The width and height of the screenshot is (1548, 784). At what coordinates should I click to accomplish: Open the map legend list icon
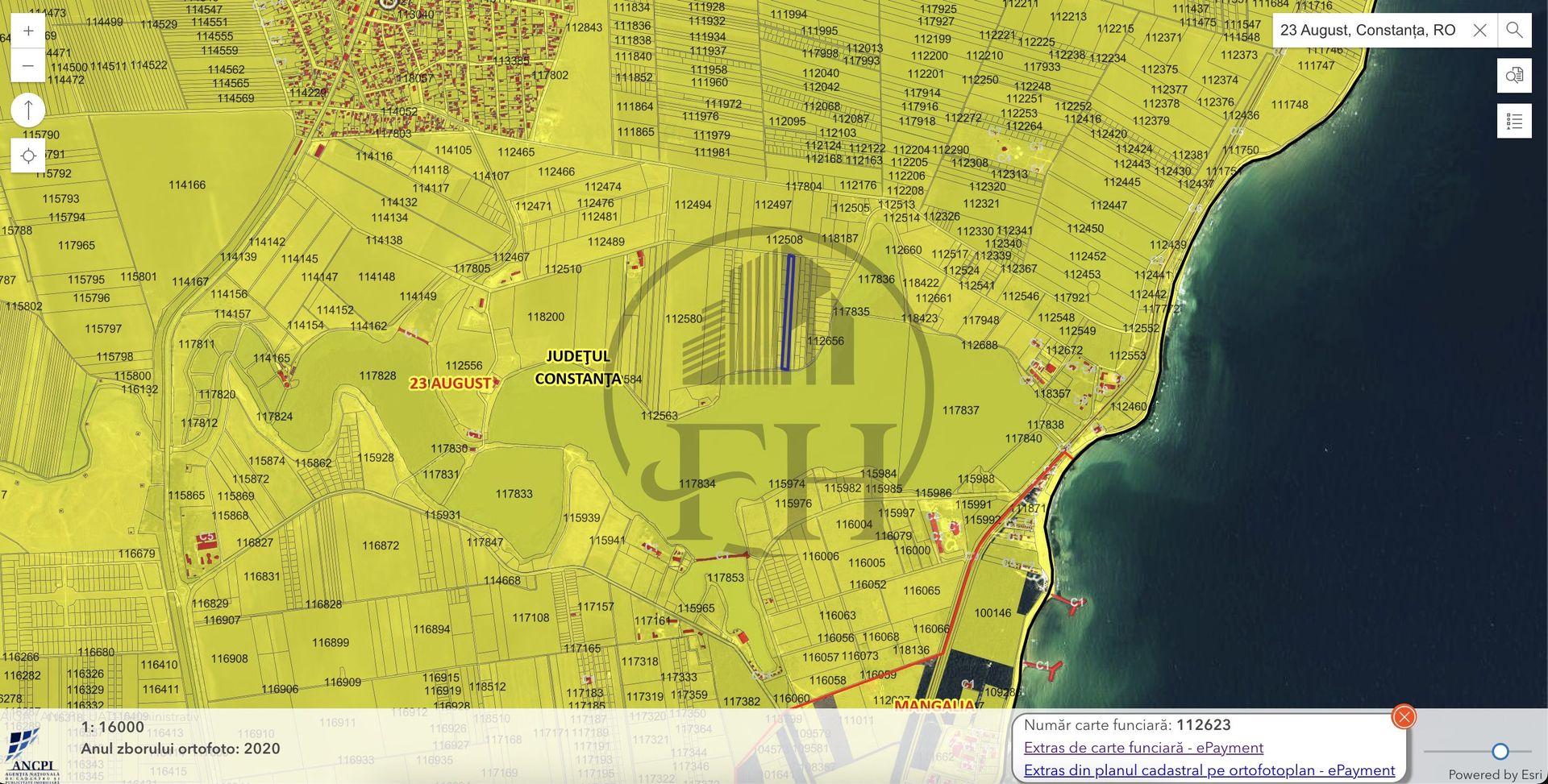click(1514, 122)
